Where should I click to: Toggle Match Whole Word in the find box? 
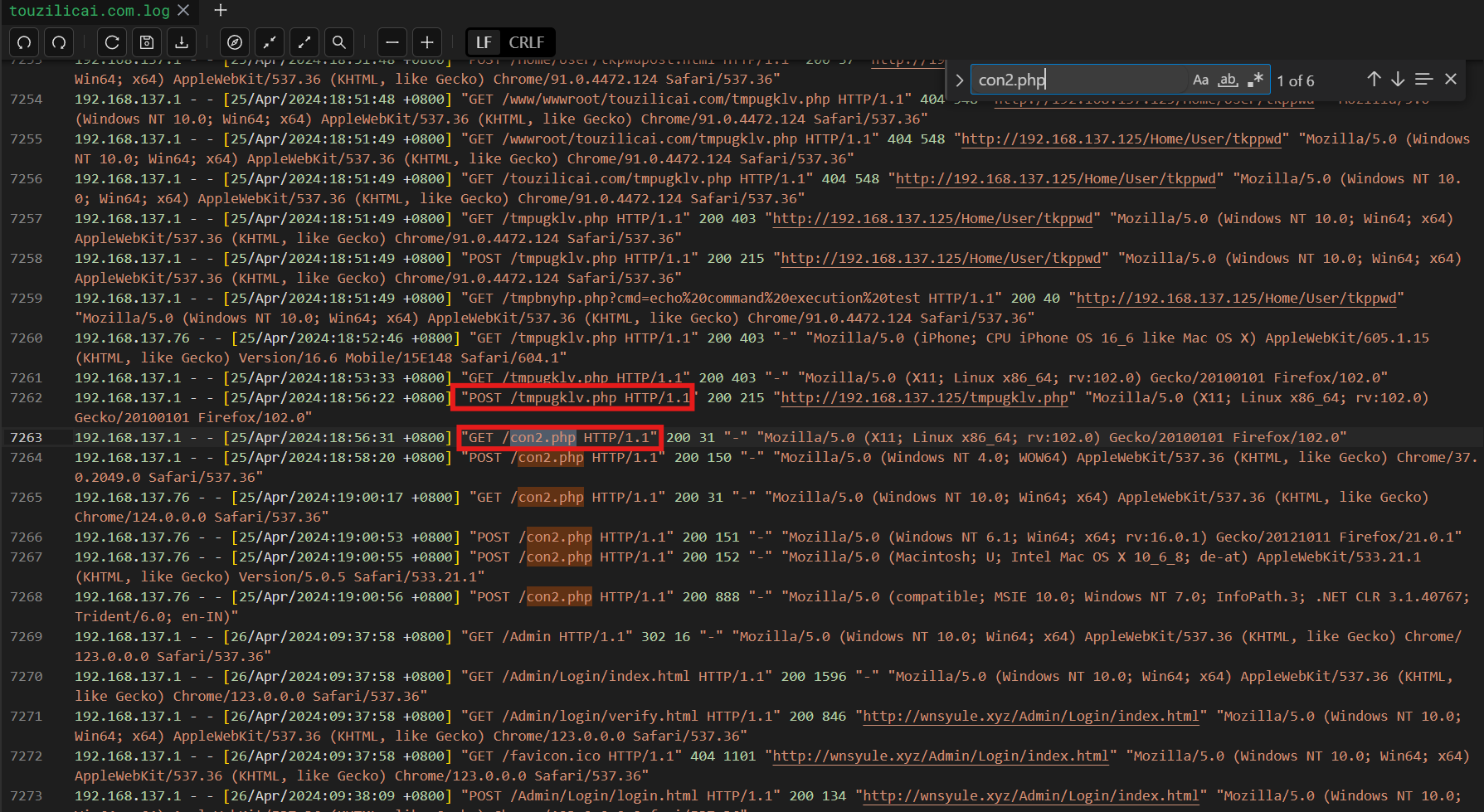1228,80
